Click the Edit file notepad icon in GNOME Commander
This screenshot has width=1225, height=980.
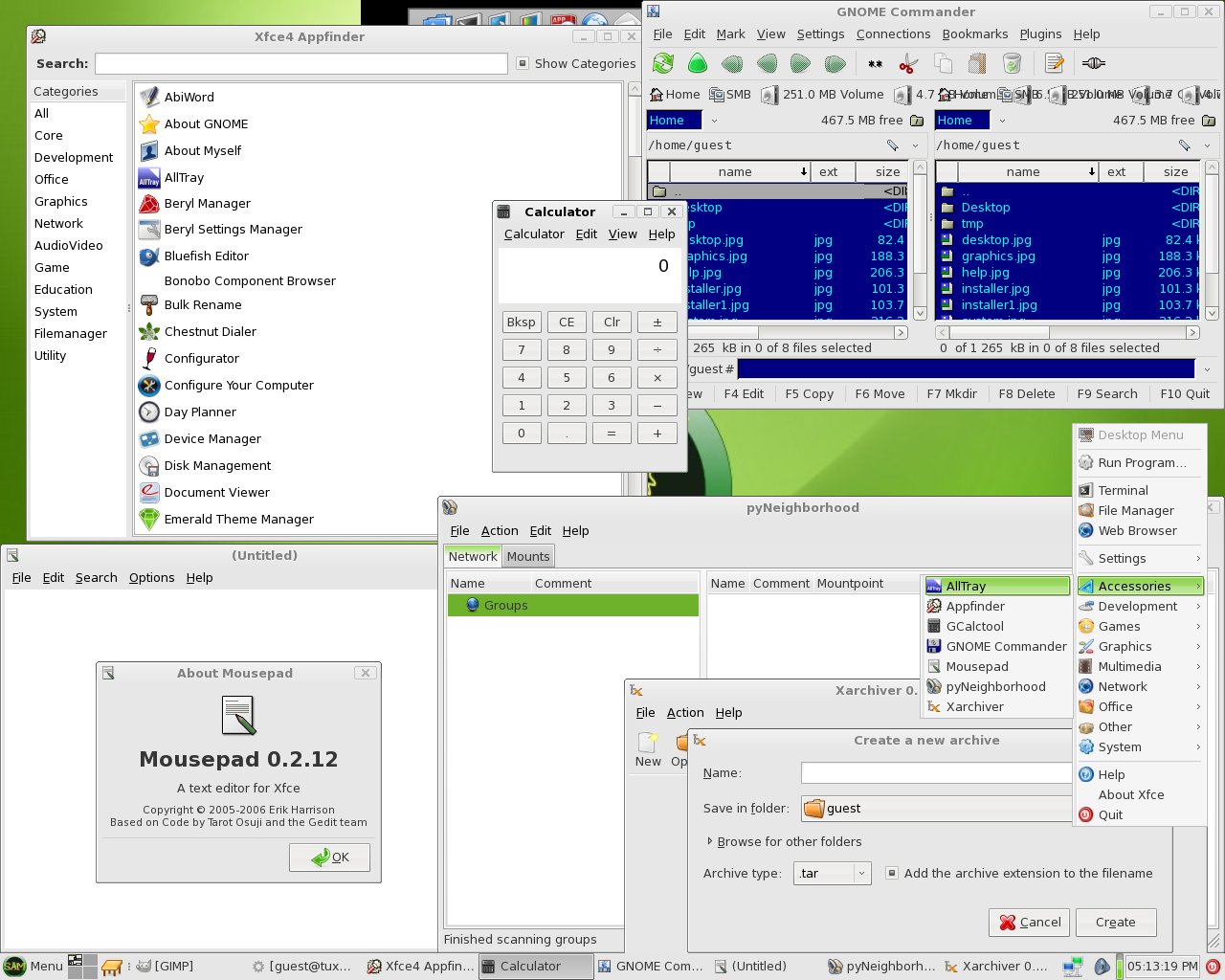point(1055,64)
